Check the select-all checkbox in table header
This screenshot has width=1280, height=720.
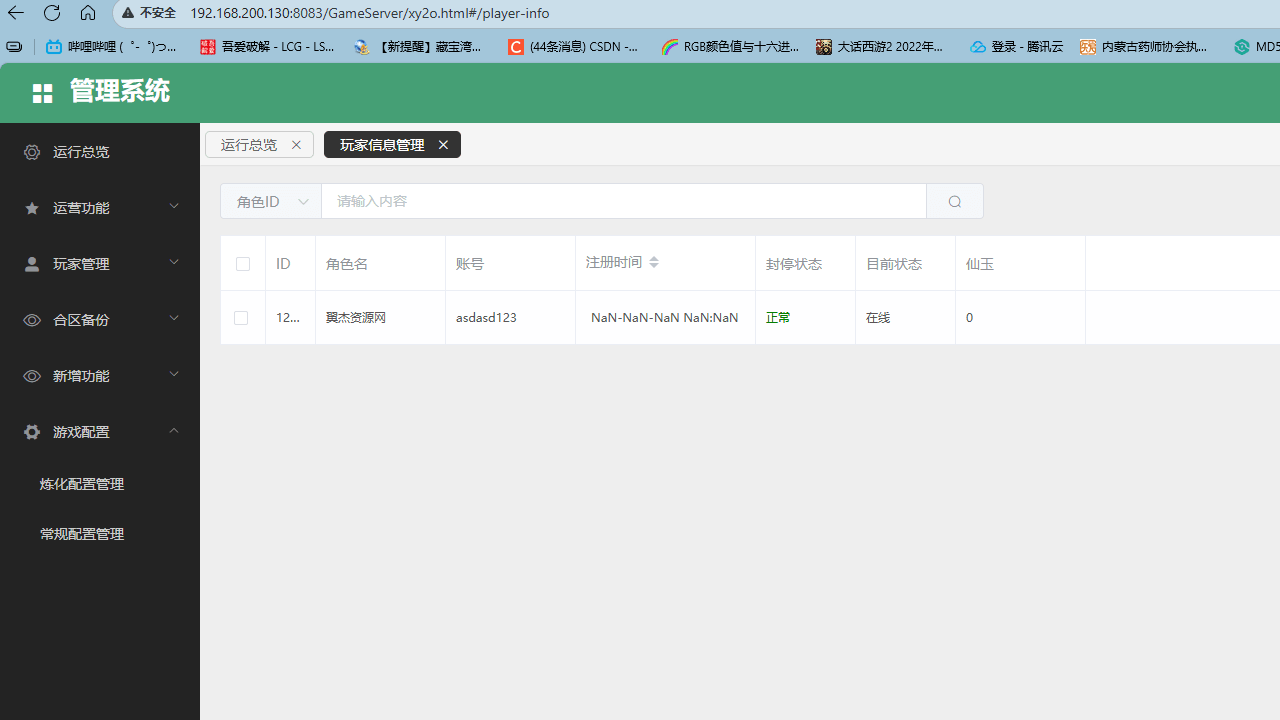pos(242,263)
